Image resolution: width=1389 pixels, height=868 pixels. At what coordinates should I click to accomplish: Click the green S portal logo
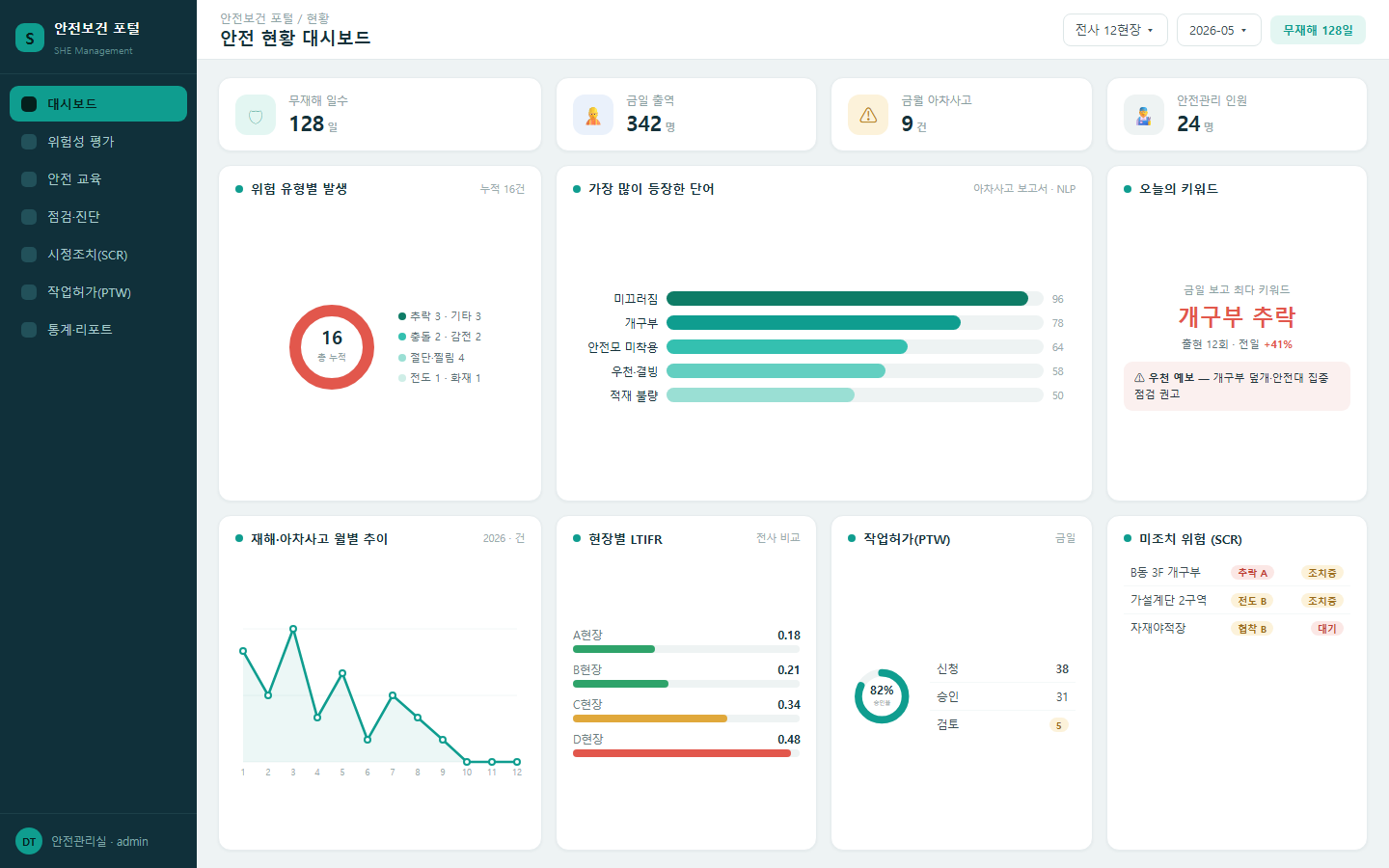coord(30,38)
